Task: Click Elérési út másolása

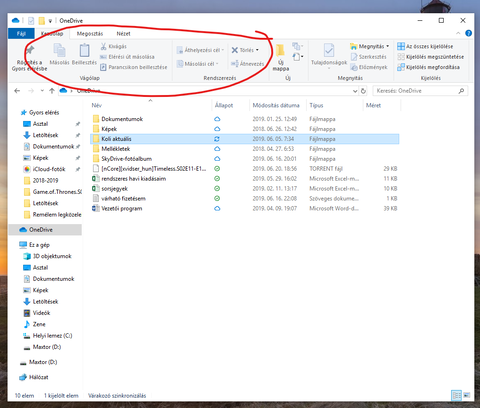Action: (127, 57)
